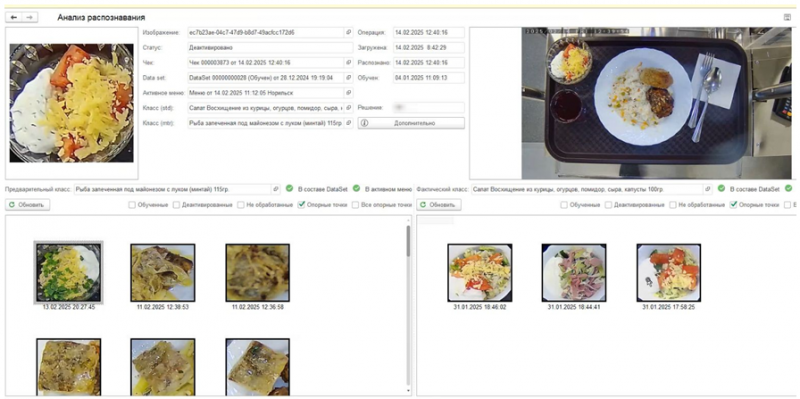Select the cropped salad image preview
The height and width of the screenshot is (399, 800).
point(71,103)
